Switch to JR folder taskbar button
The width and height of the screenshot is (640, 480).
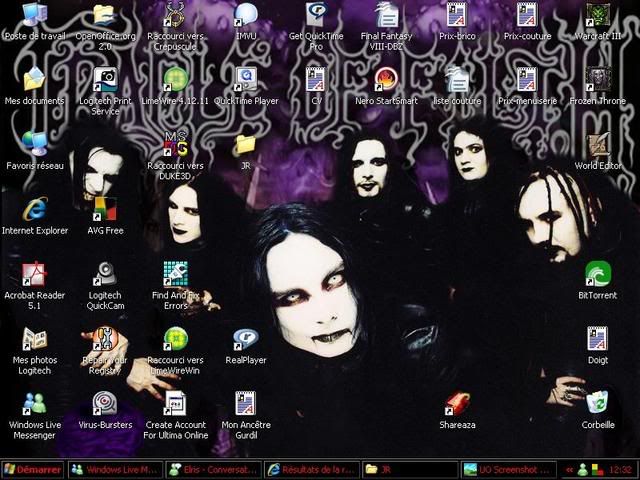click(410, 469)
